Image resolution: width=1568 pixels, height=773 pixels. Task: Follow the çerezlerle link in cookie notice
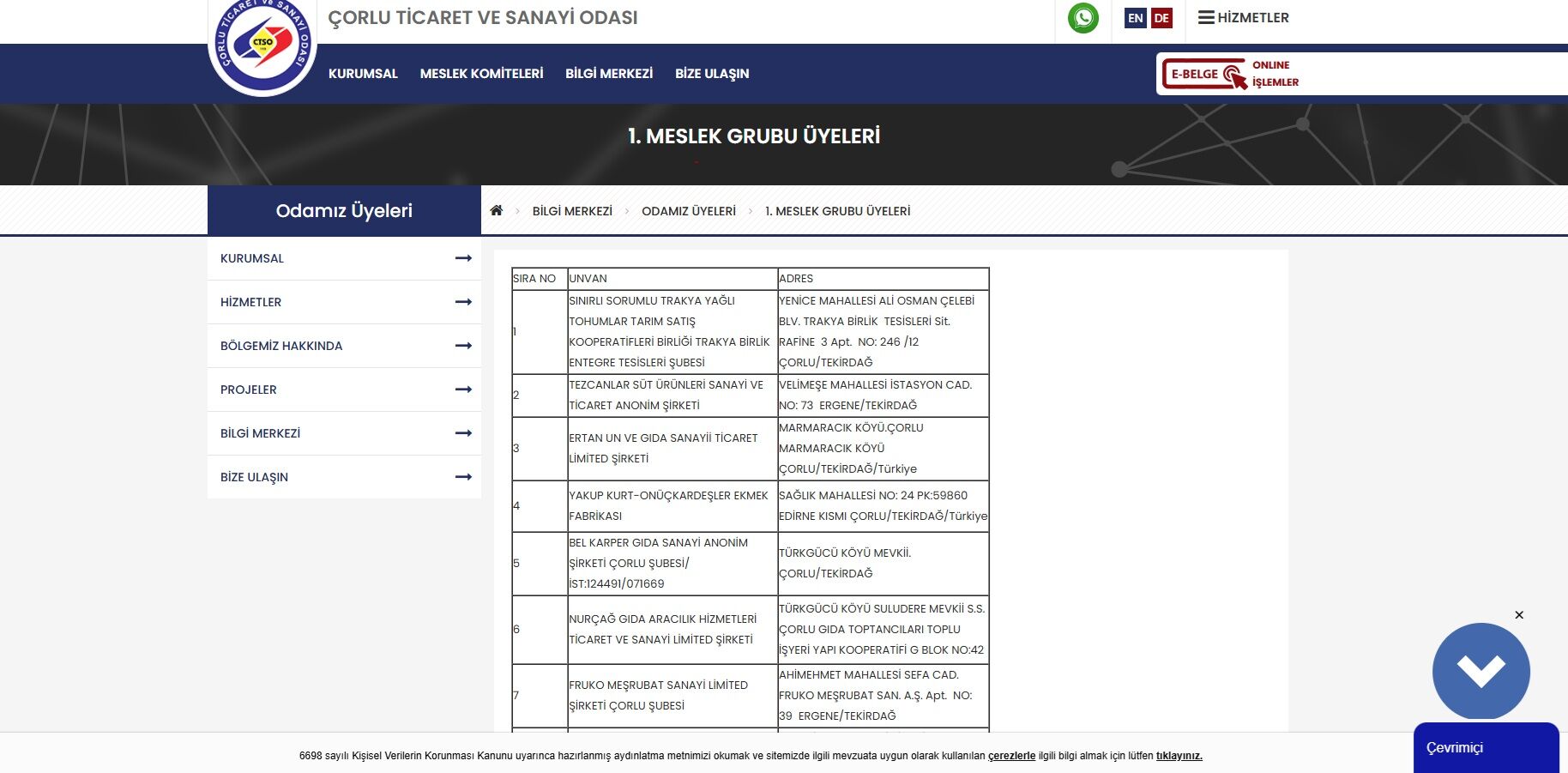pyautogui.click(x=1011, y=756)
